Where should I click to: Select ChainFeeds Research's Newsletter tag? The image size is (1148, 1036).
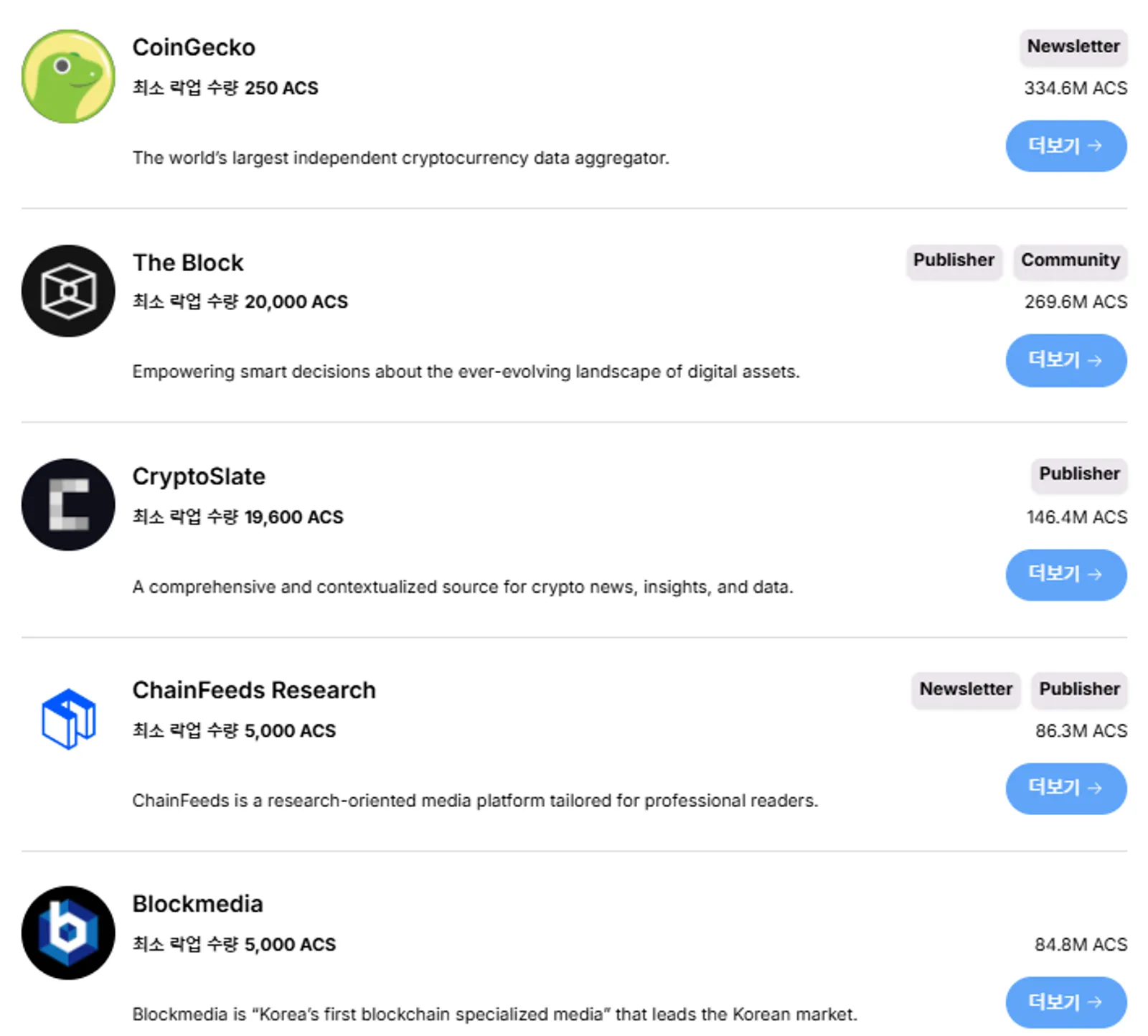click(966, 689)
